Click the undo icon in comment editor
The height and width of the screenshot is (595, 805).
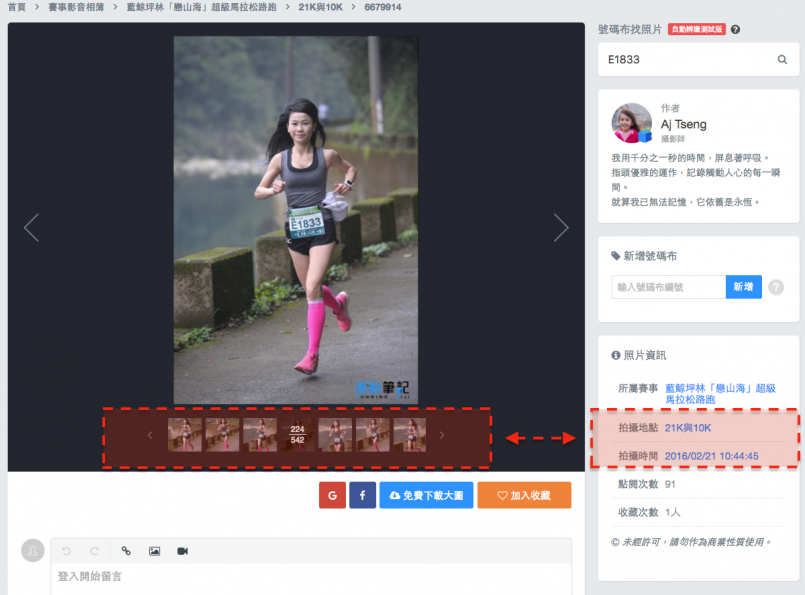(67, 551)
